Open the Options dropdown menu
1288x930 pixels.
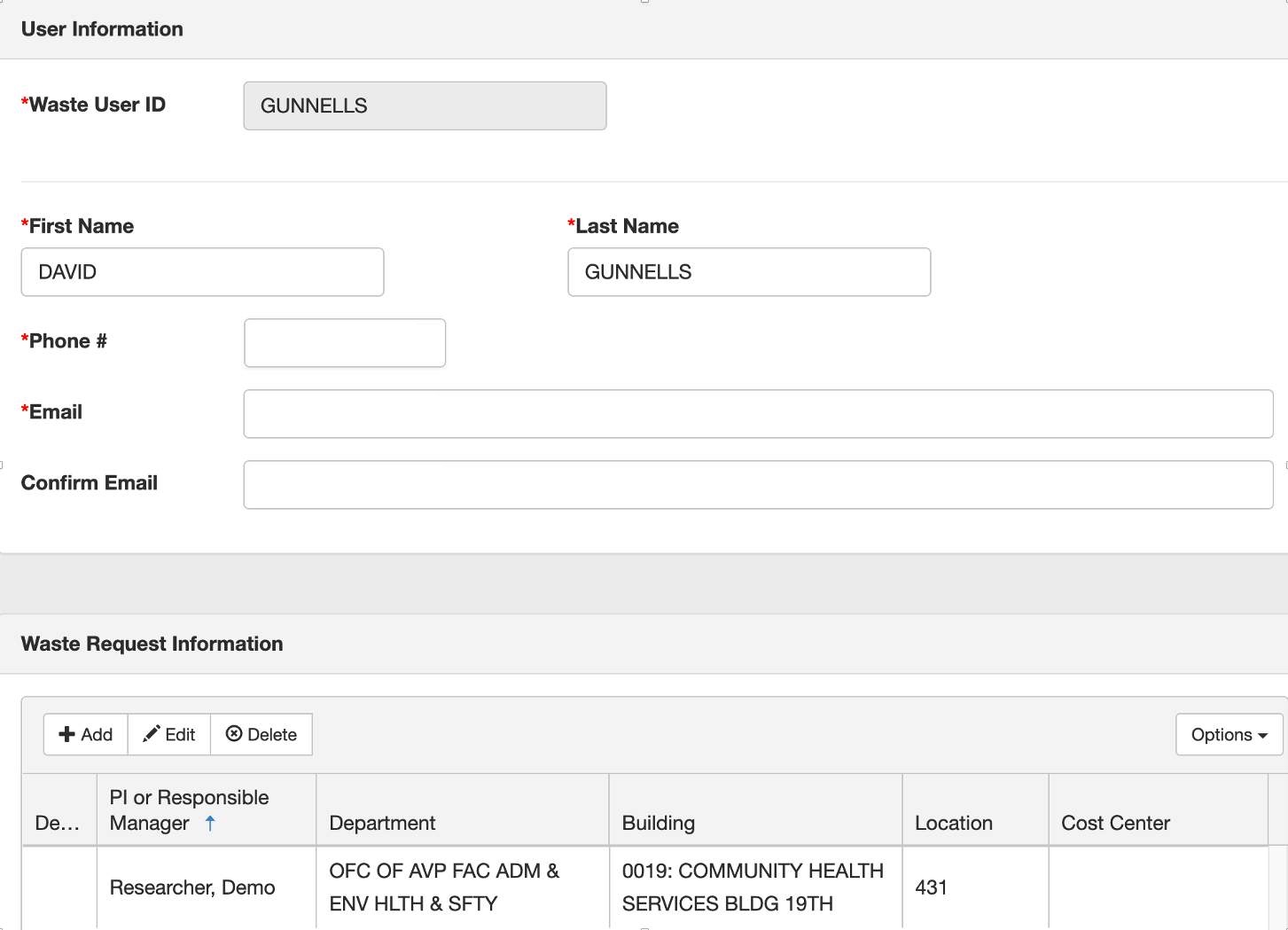point(1229,734)
